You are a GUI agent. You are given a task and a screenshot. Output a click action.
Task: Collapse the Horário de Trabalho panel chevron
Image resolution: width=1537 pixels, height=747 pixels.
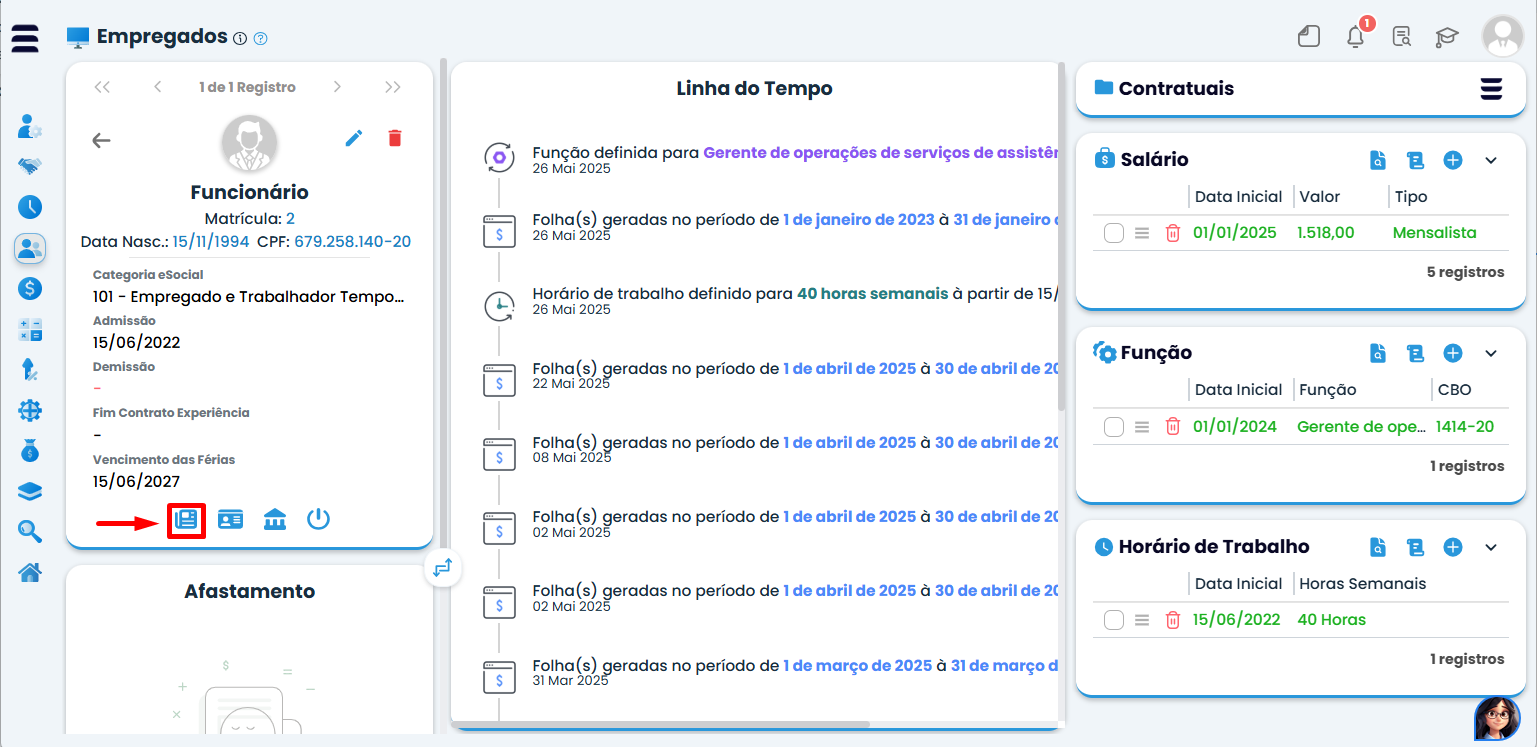1491,547
